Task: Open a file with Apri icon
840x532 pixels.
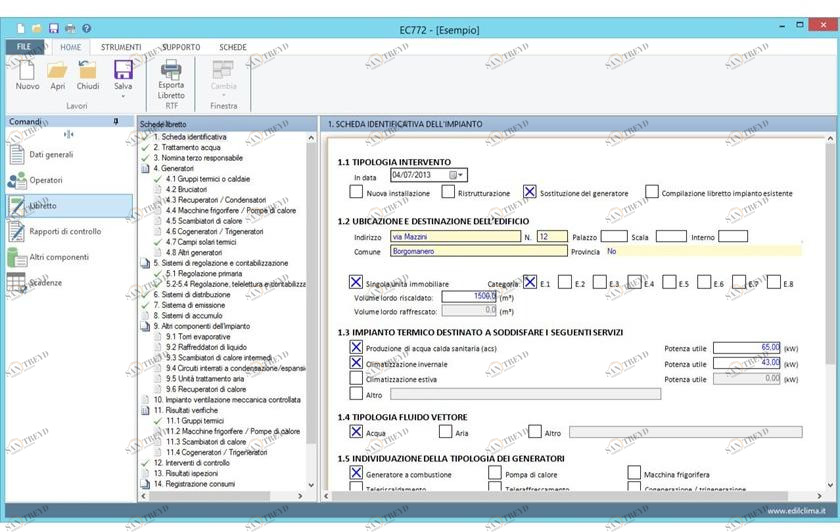Action: pyautogui.click(x=58, y=70)
